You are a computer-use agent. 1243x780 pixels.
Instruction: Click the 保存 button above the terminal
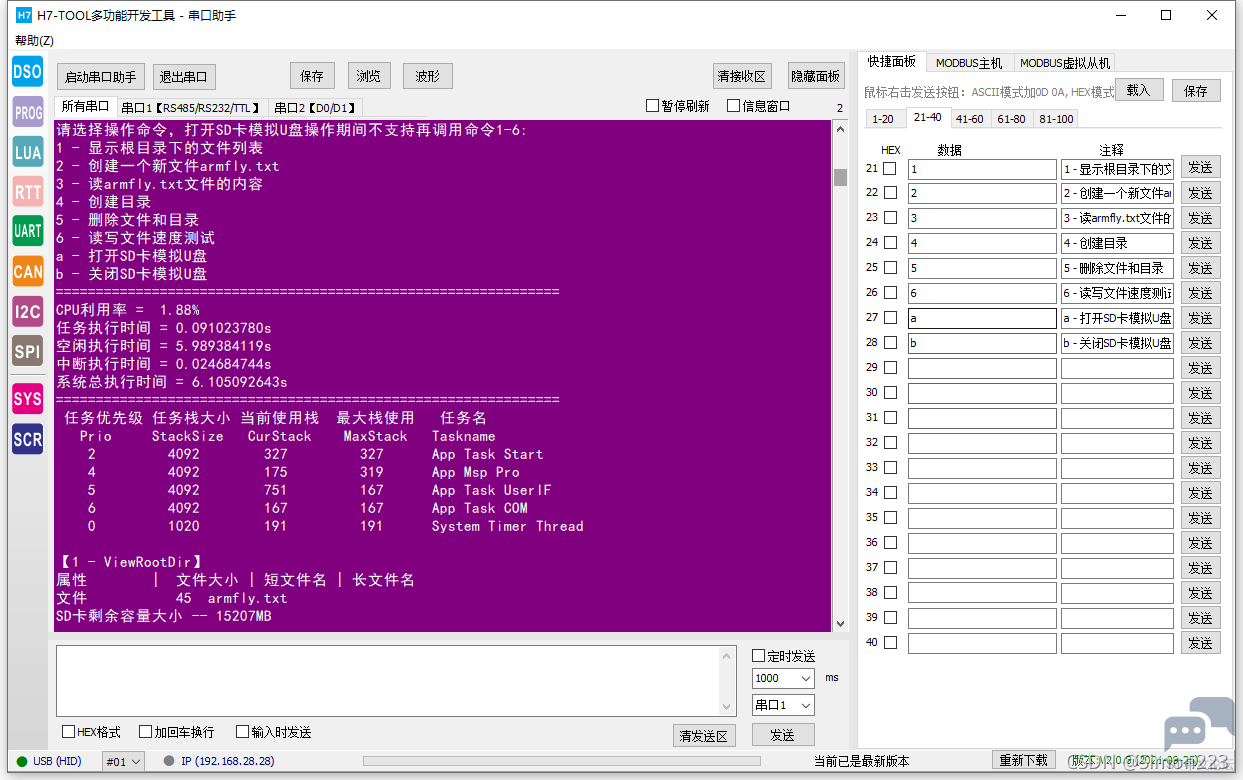tap(312, 76)
